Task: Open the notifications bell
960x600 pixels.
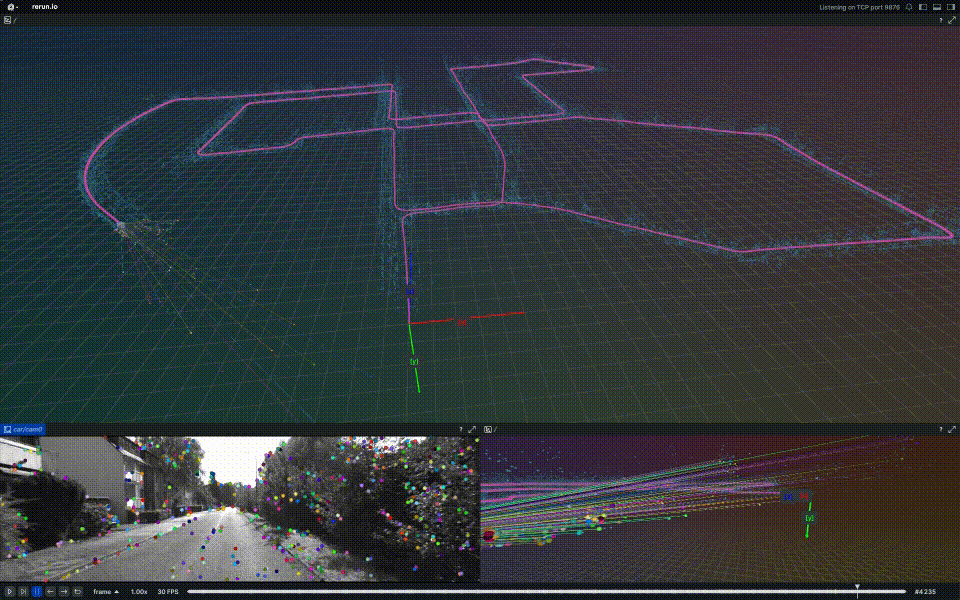Action: pyautogui.click(x=909, y=7)
